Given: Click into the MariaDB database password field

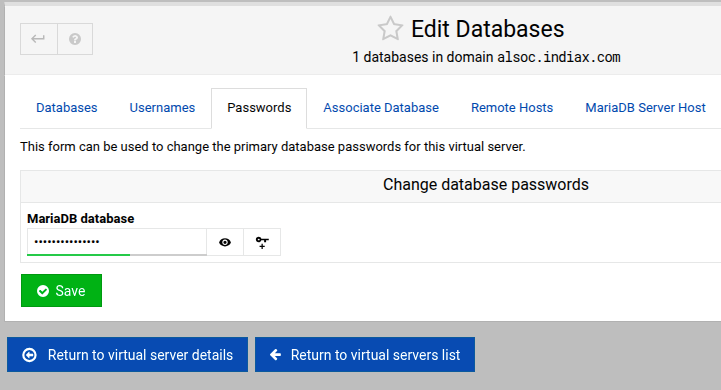Looking at the screenshot, I should [117, 241].
